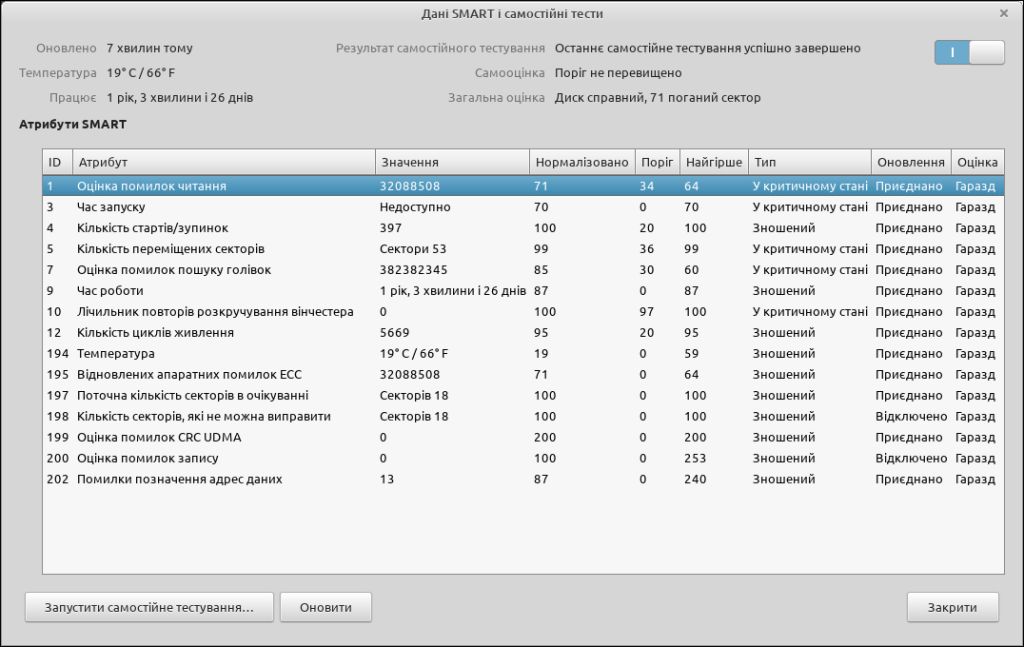The image size is (1024, 647).
Task: Click the Атрибути SMART section heading
Action: pyautogui.click(x=72, y=124)
